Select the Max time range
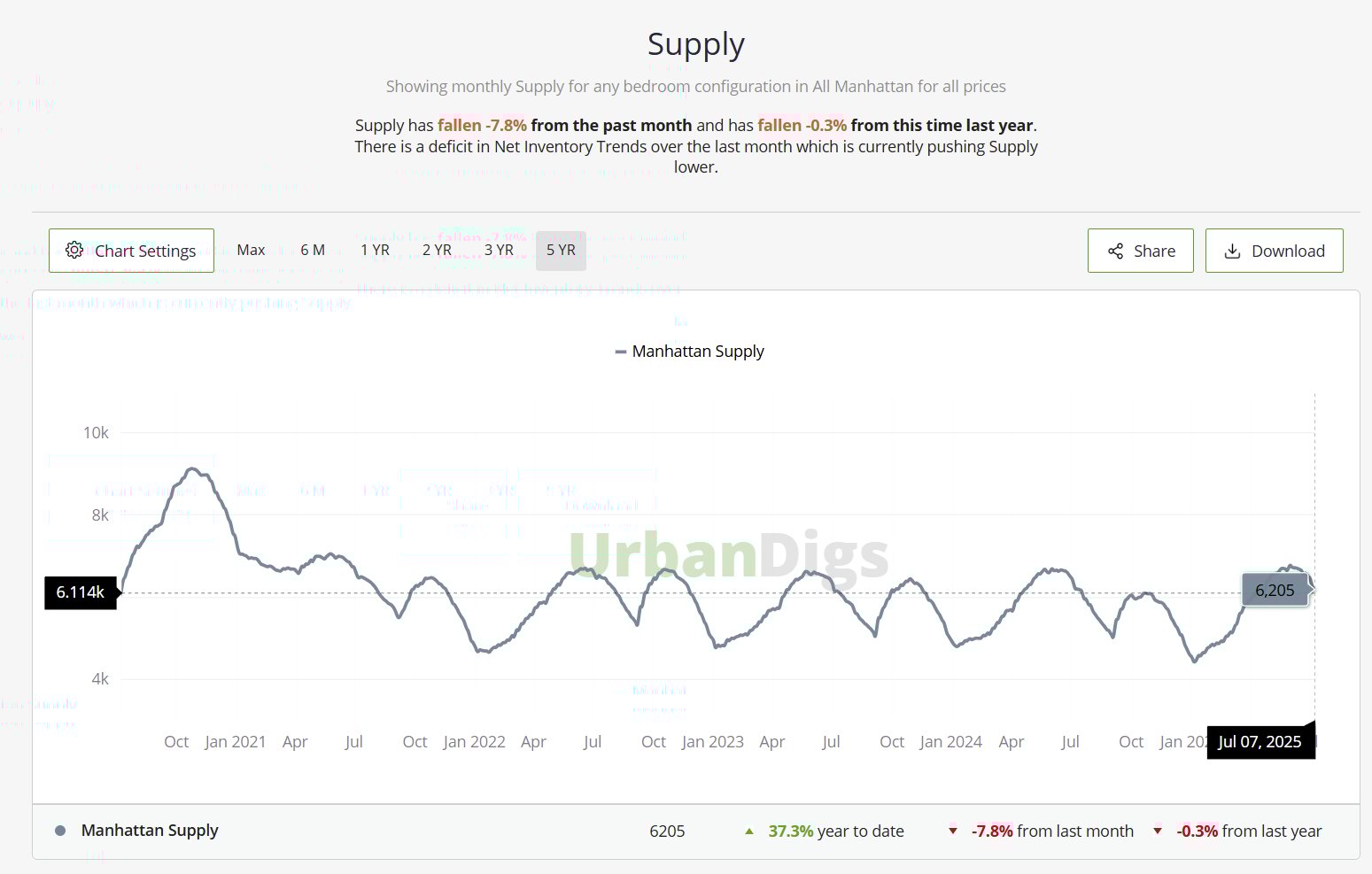 tap(251, 251)
